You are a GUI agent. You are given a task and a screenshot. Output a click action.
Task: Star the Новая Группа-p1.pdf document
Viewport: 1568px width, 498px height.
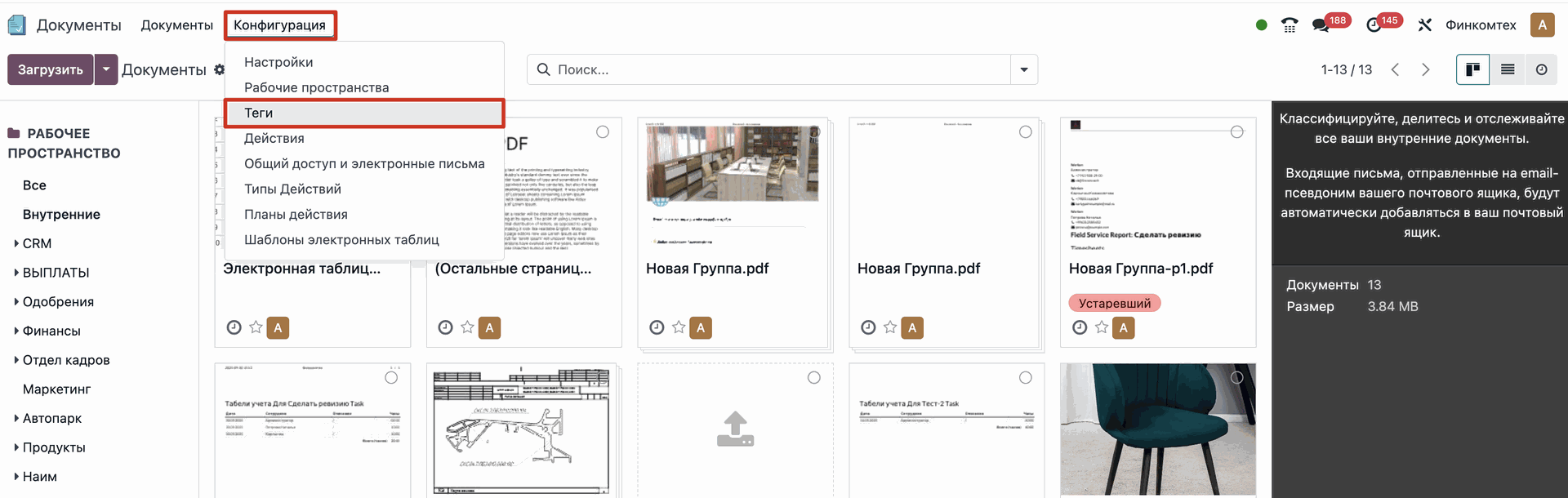(1102, 327)
